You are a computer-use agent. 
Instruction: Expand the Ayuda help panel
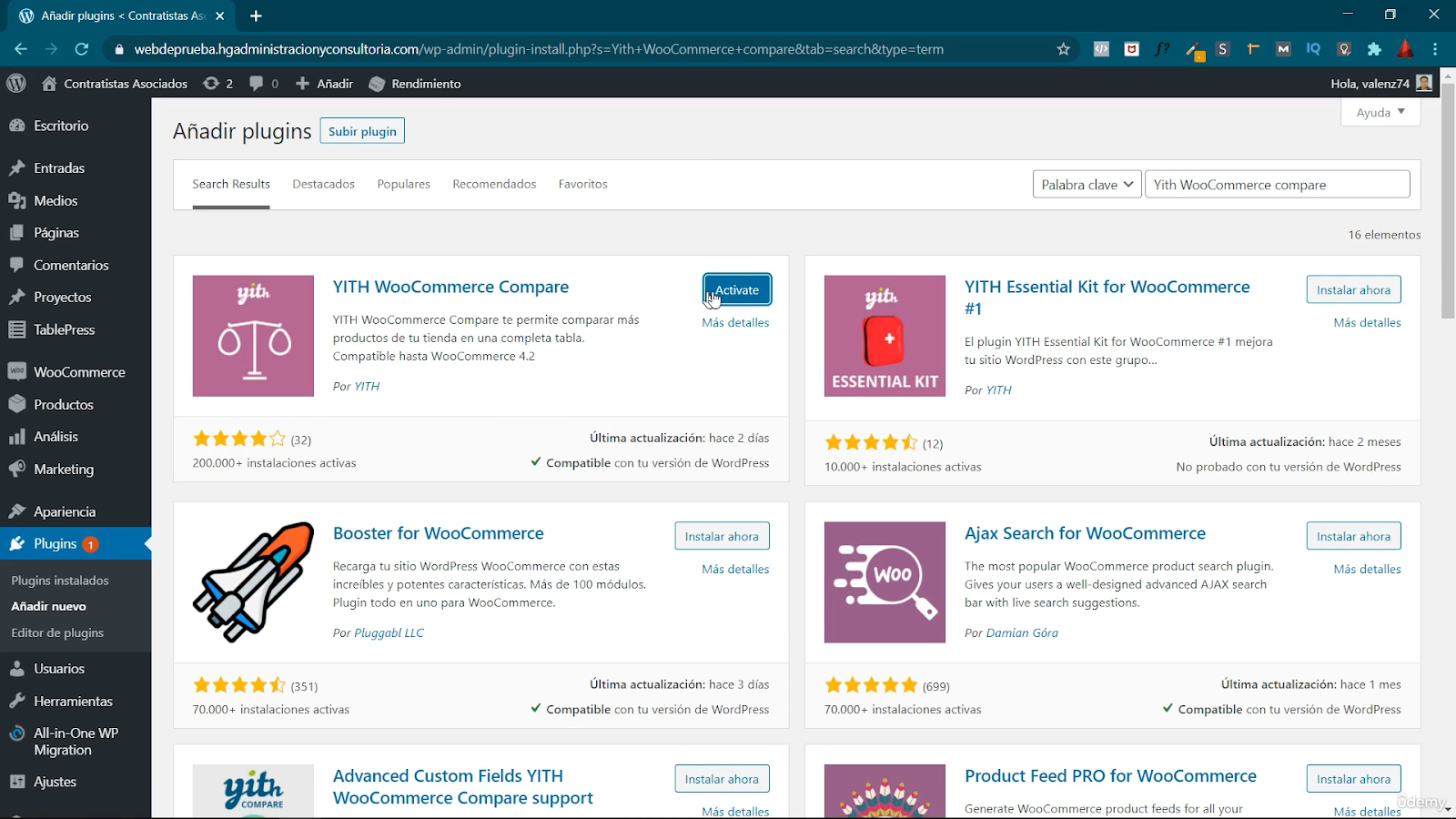point(1380,112)
